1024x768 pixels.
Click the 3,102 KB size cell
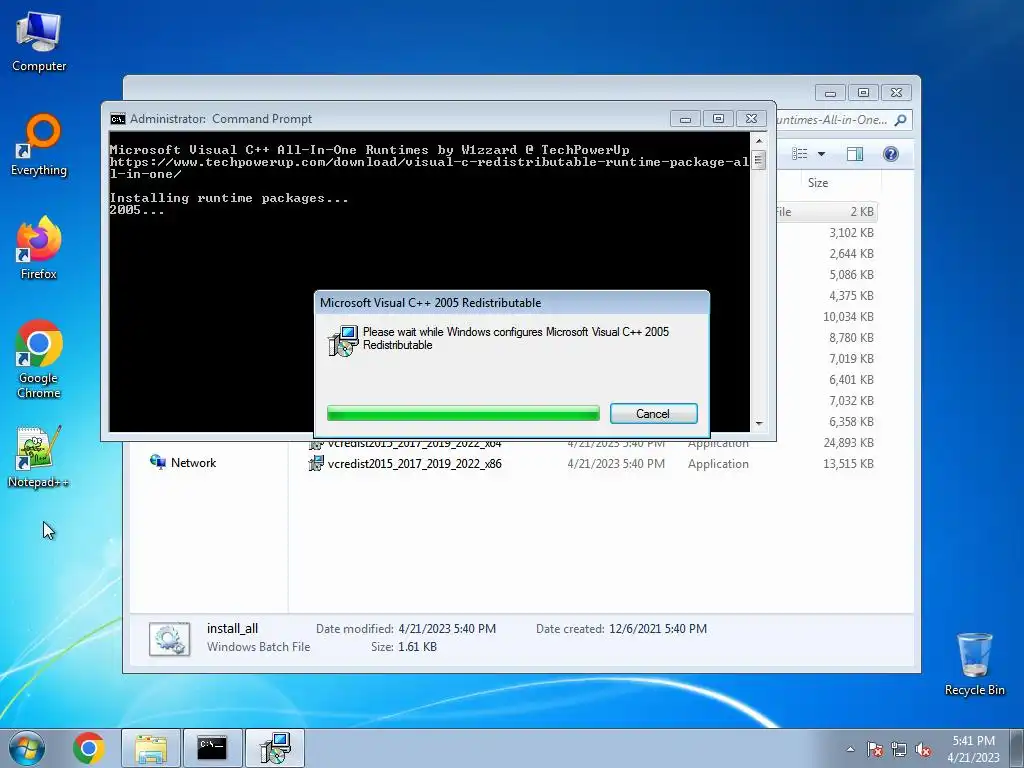point(851,232)
